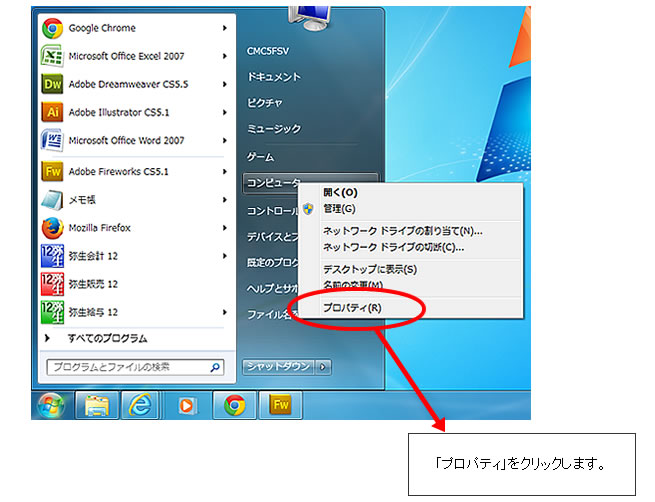Choose ネットワーク ドライブの割り当て(N)...

pyautogui.click(x=403, y=231)
